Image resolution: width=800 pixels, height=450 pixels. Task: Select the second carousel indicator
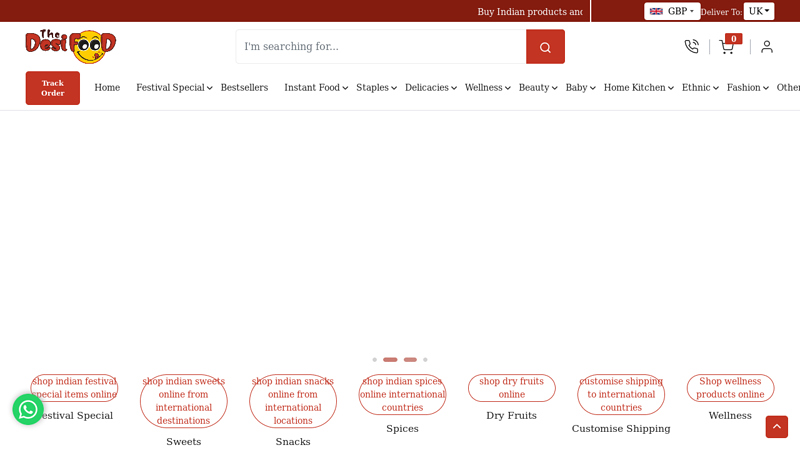pyautogui.click(x=390, y=360)
